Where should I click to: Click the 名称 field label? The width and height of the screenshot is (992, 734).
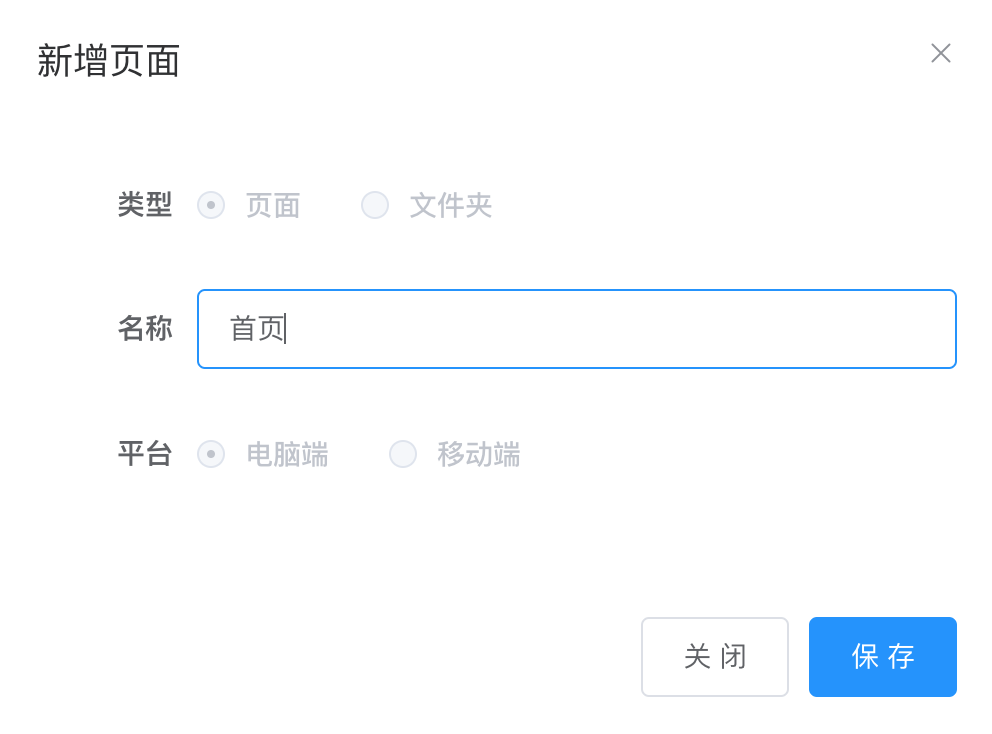coord(144,328)
